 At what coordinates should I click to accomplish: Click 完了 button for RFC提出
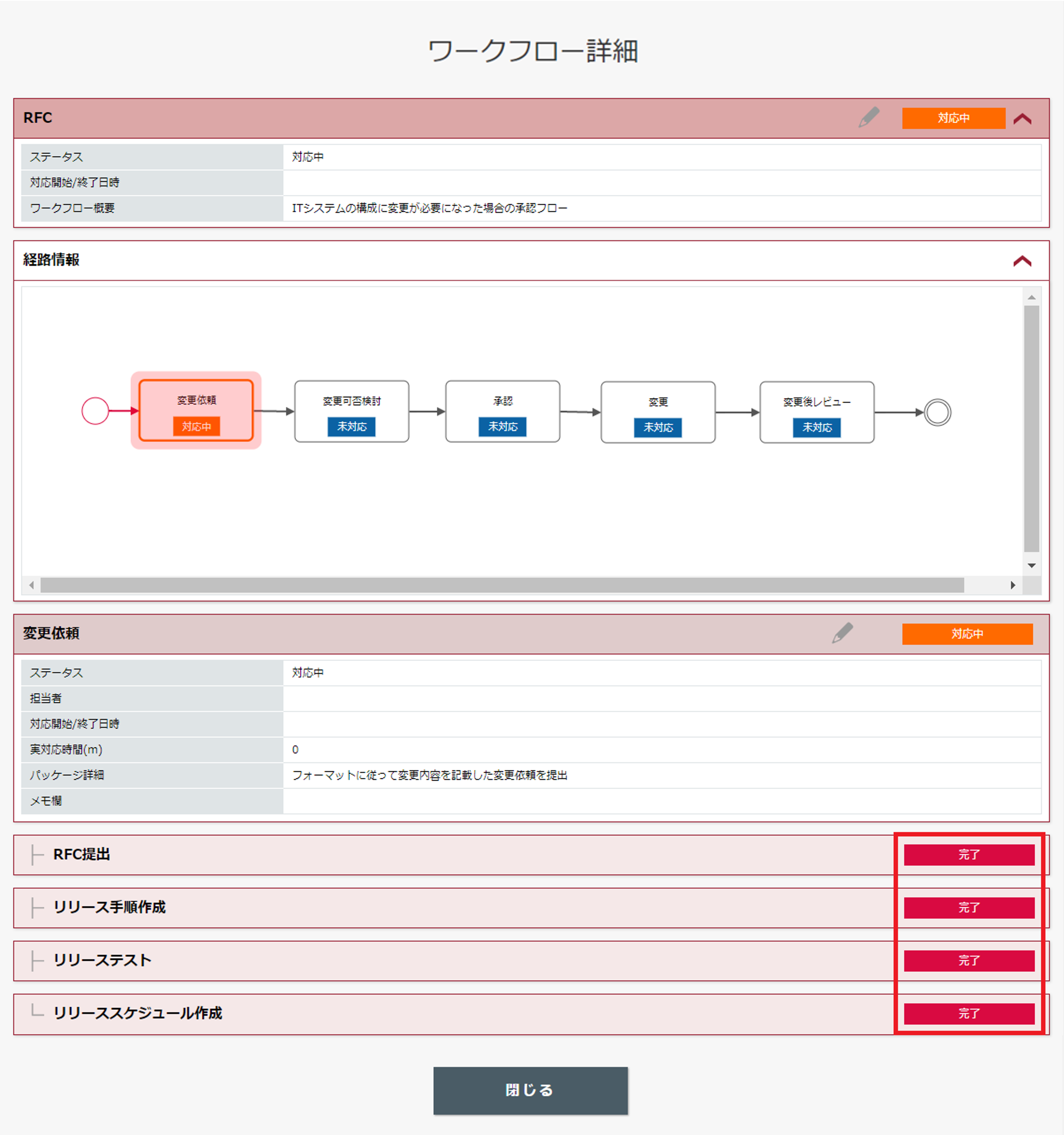tap(969, 855)
